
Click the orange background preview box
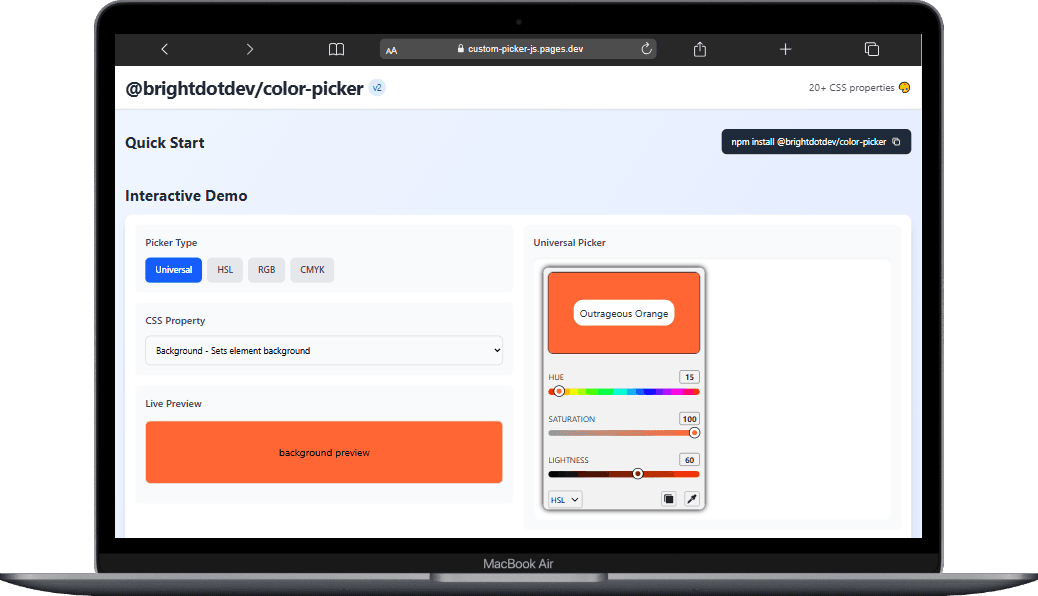point(324,452)
